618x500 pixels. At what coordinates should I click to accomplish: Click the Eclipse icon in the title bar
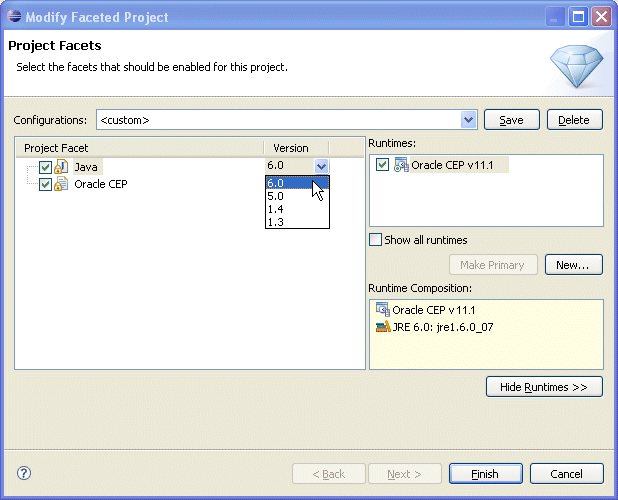(x=14, y=17)
